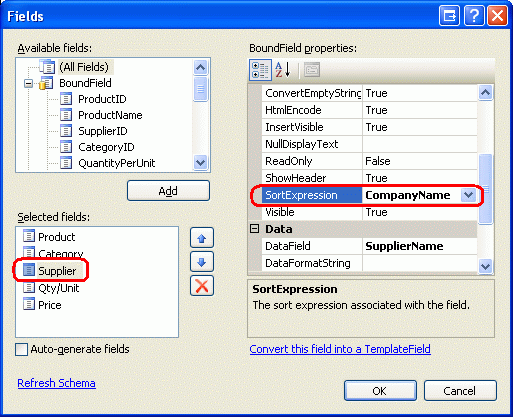The height and width of the screenshot is (417, 513).
Task: Click the Available fields scrollbar thumb
Action: [200, 89]
